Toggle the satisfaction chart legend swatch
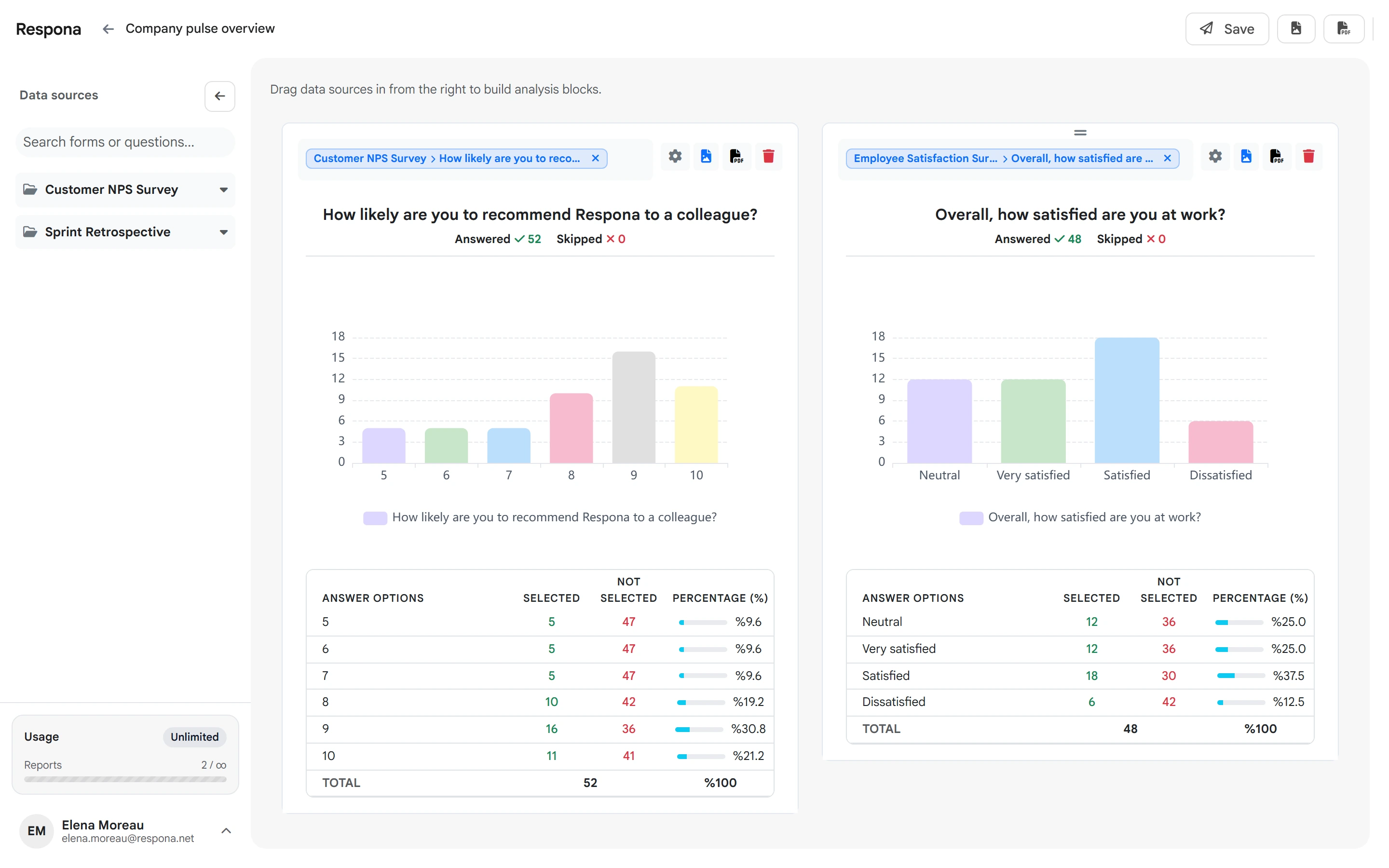 (x=971, y=518)
